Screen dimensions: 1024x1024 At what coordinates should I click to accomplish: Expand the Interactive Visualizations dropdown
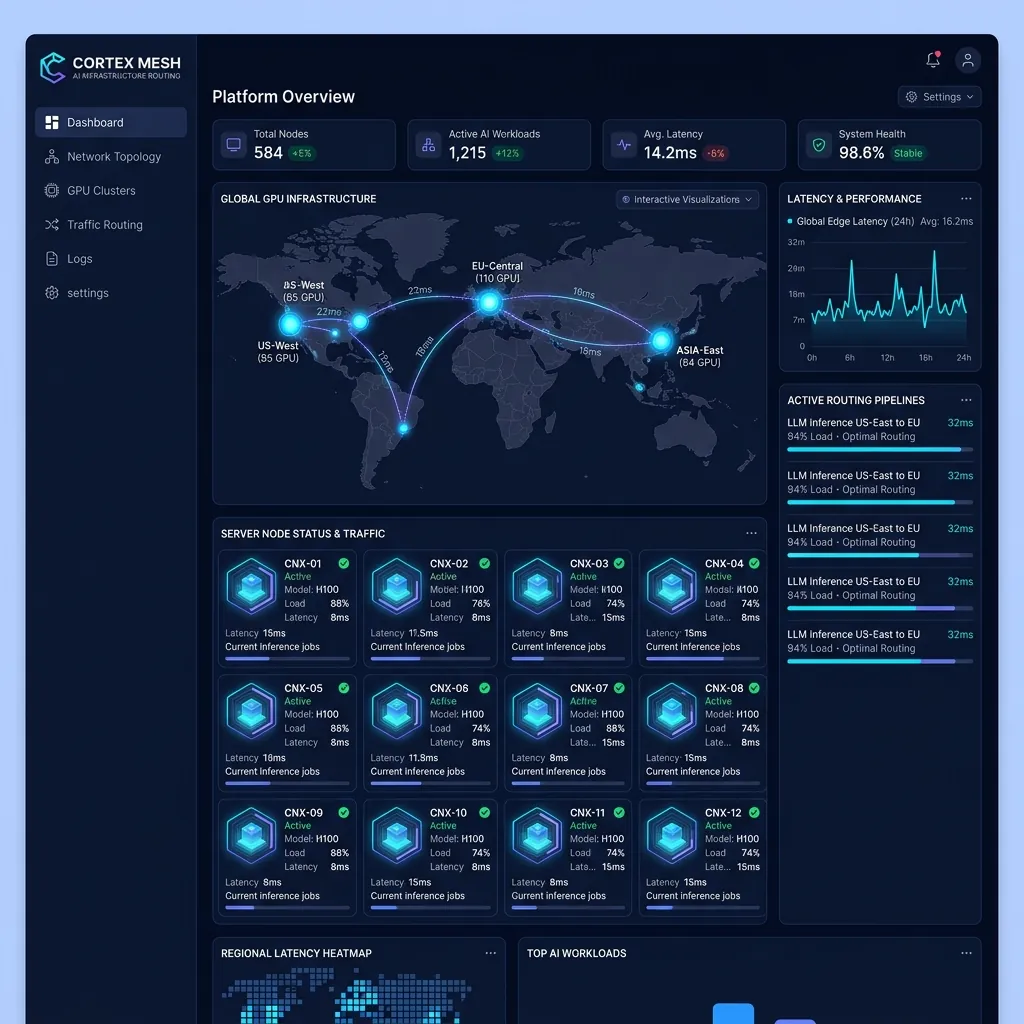click(687, 199)
